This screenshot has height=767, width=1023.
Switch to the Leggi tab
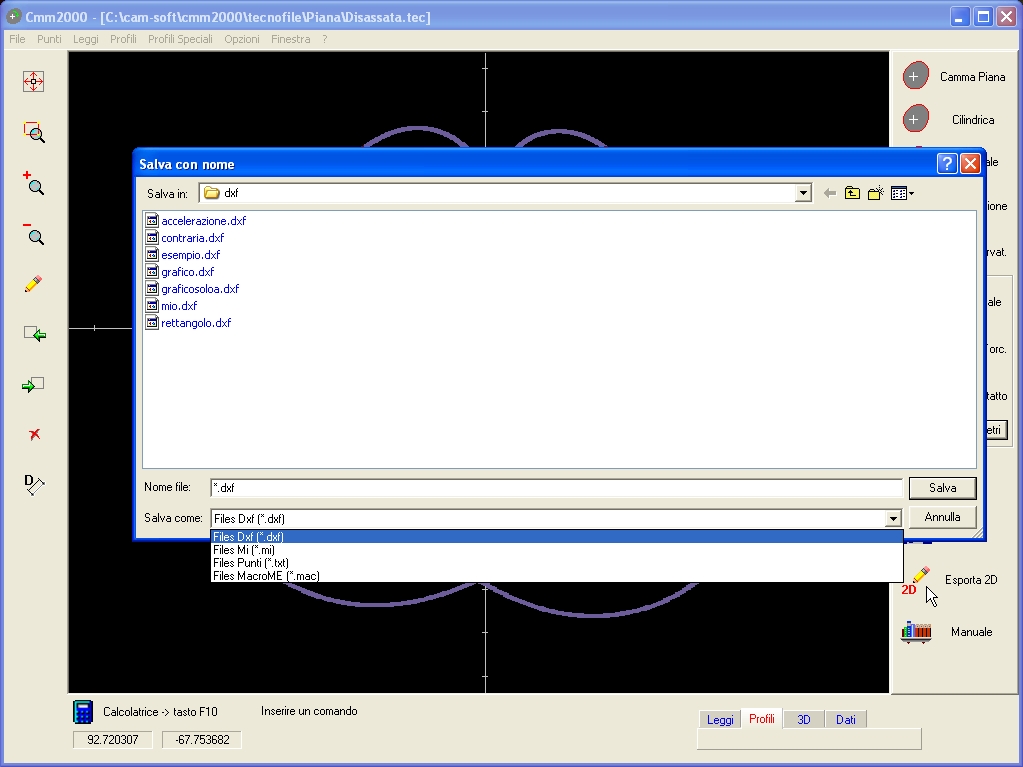[x=720, y=719]
